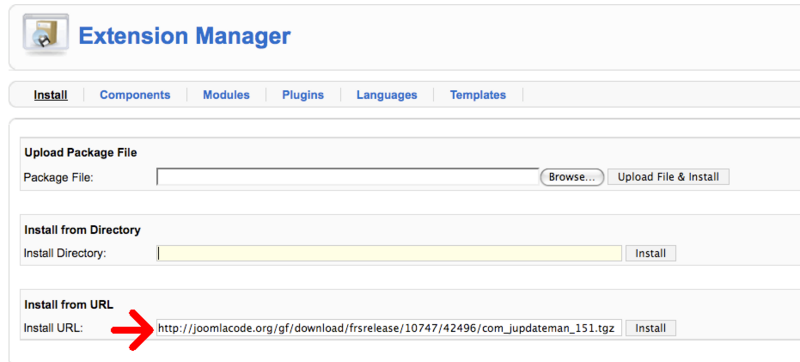Click Install next to Install Directory
This screenshot has width=800, height=362.
[x=651, y=253]
